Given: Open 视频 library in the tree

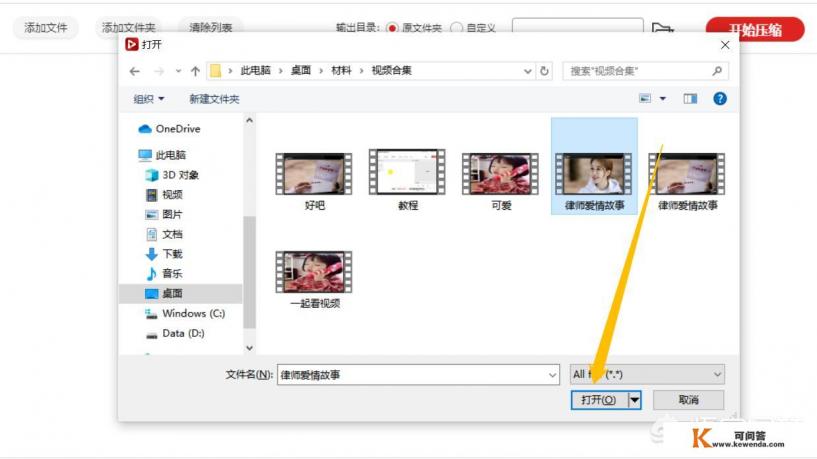Looking at the screenshot, I should 164,194.
